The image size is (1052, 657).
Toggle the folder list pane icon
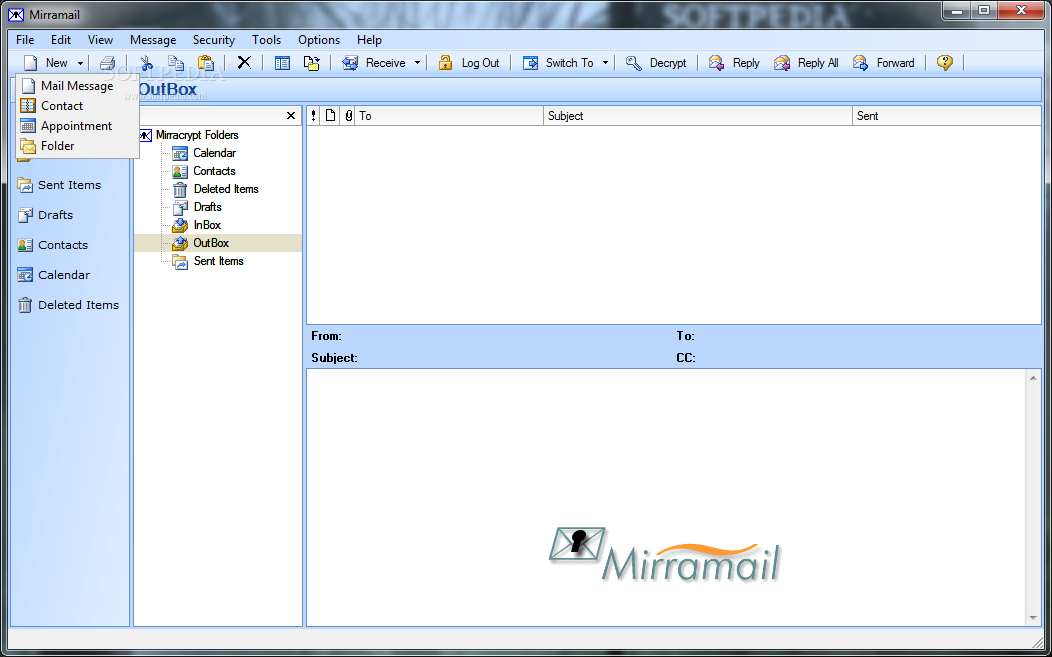(282, 63)
